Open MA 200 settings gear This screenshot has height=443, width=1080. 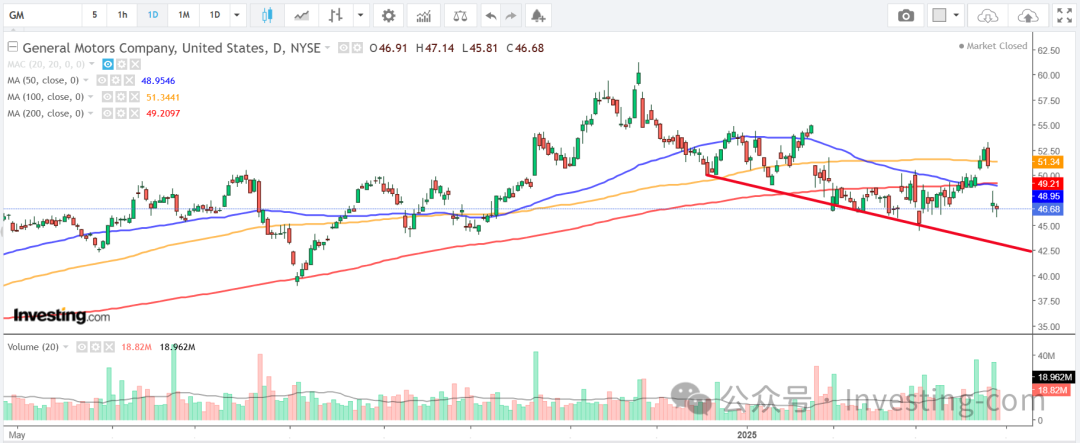(123, 113)
